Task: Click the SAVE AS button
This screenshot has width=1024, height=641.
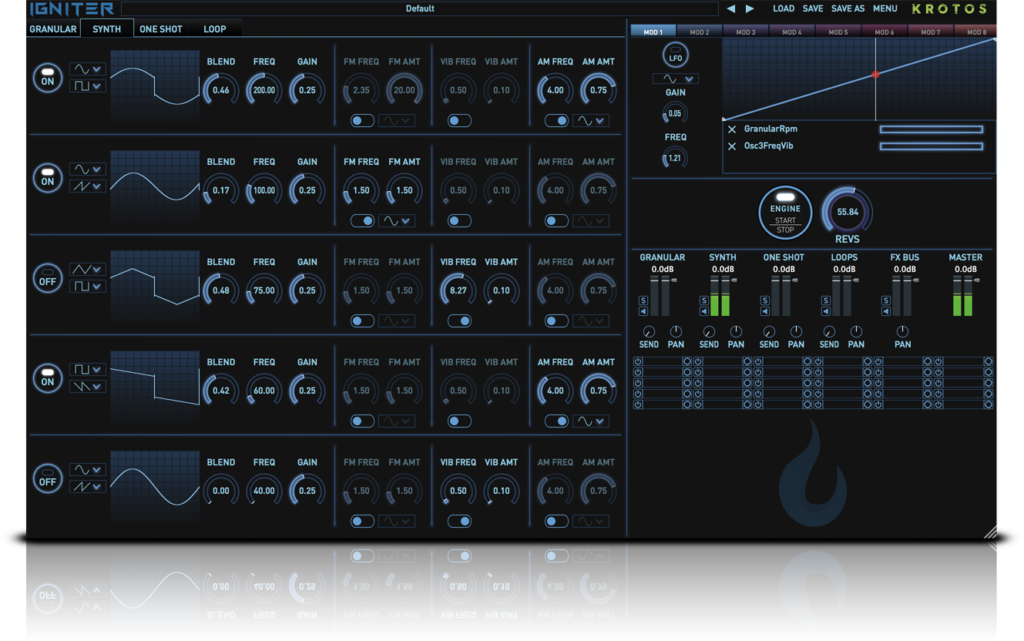Action: click(x=848, y=8)
